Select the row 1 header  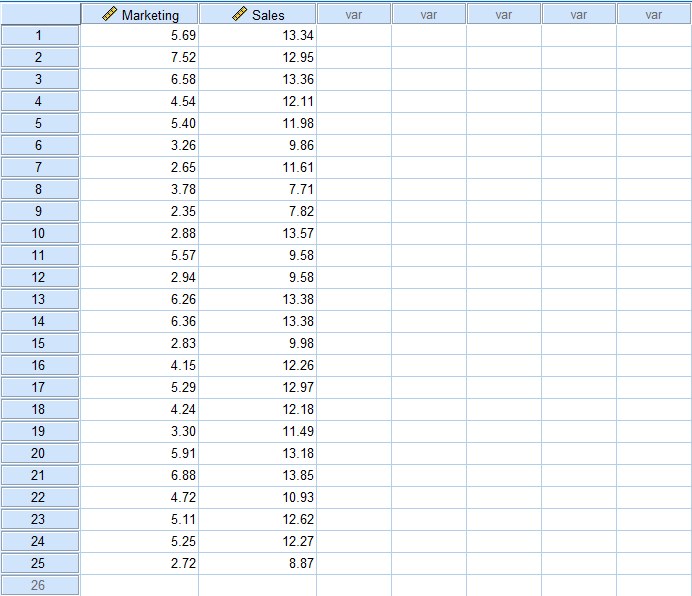(x=40, y=36)
